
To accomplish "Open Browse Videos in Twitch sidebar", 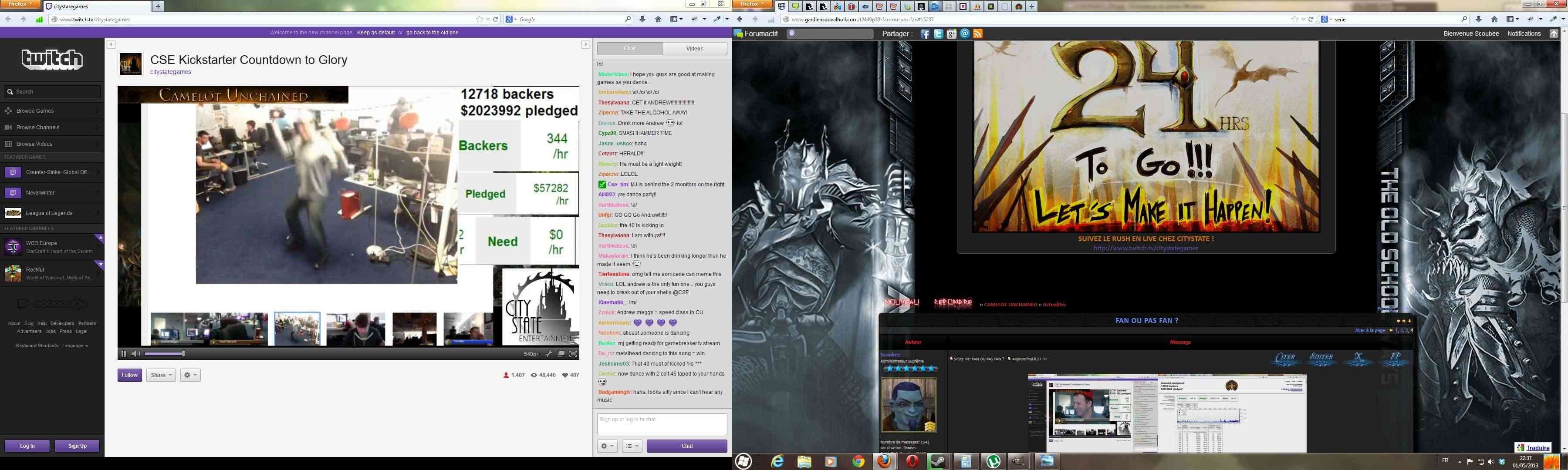I will pos(52,144).
